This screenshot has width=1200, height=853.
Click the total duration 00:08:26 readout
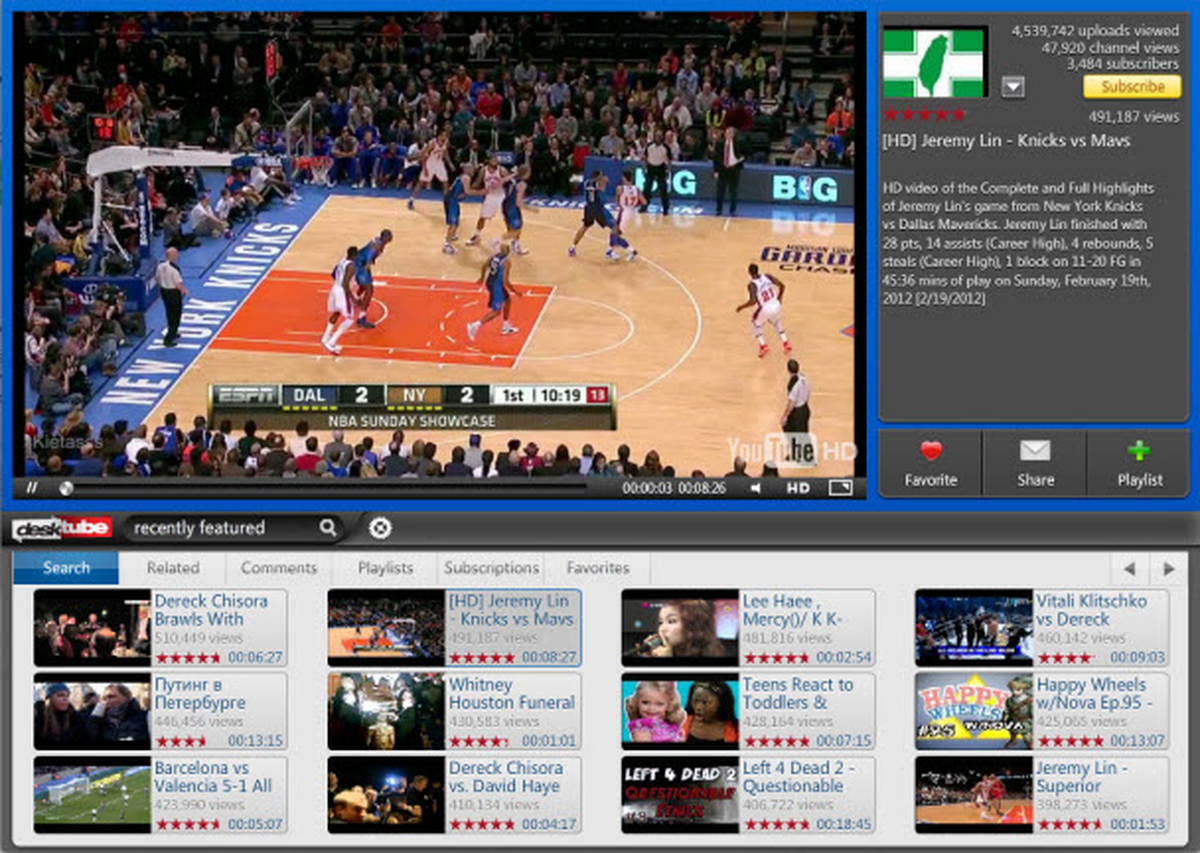pos(702,489)
